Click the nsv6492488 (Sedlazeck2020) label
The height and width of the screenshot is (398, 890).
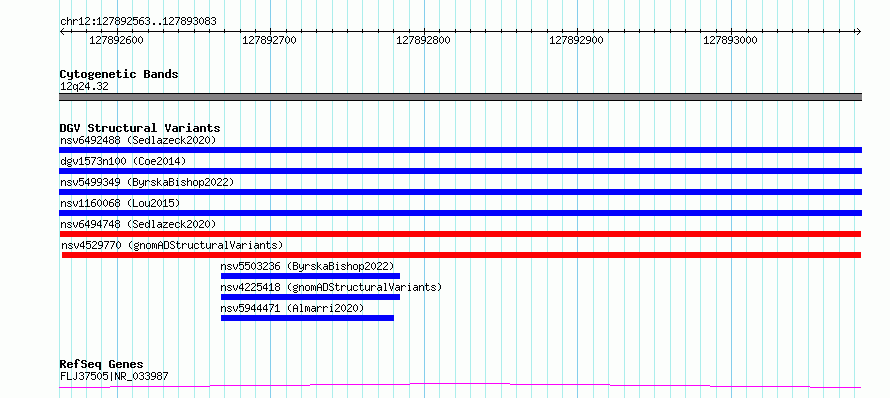(x=138, y=140)
